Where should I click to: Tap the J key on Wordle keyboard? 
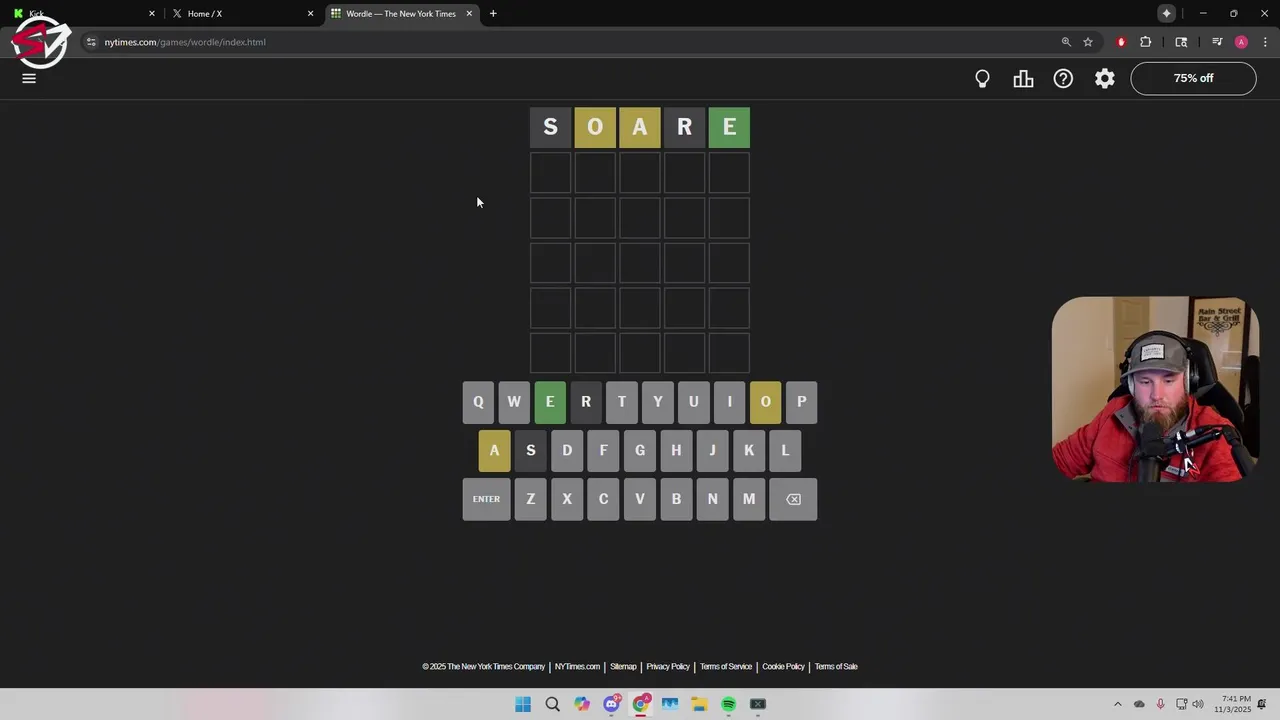tap(712, 450)
